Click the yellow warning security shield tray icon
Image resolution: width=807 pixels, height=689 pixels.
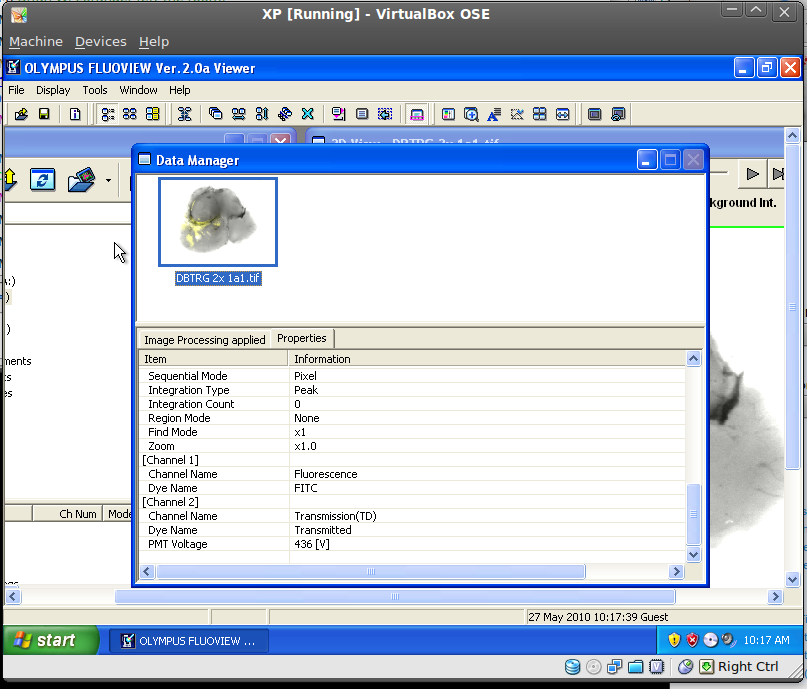coord(674,640)
